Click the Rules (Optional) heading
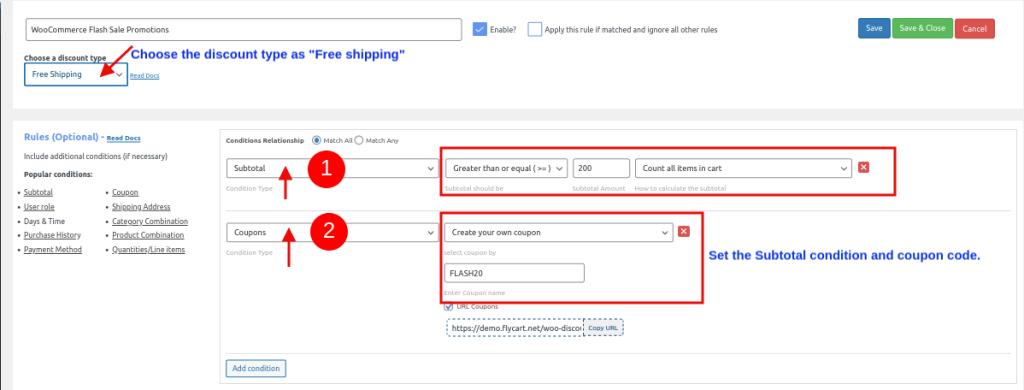 (x=61, y=137)
